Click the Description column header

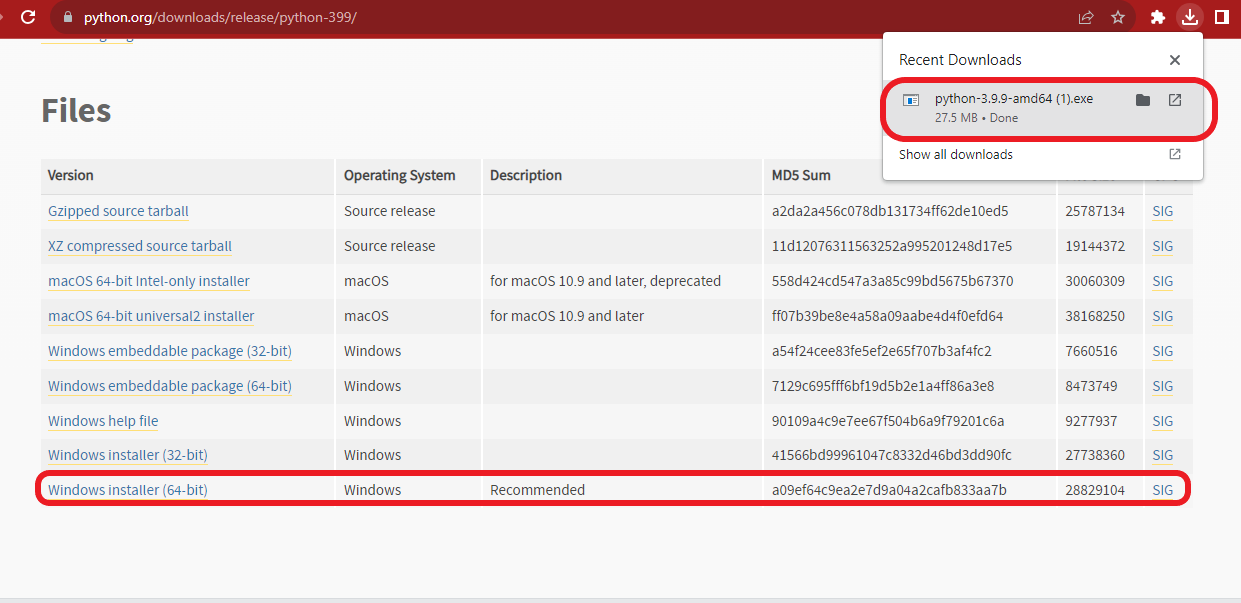526,175
